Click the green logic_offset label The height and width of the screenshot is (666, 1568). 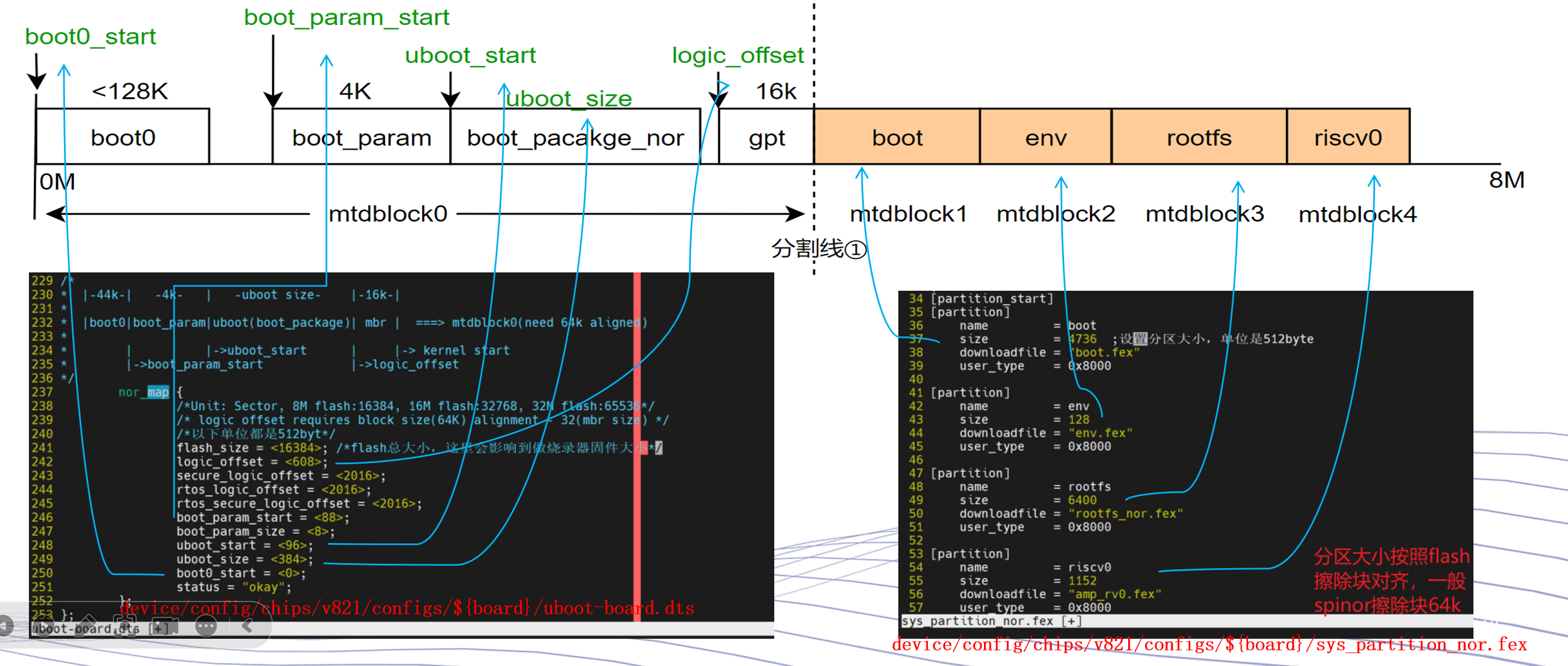tap(737, 56)
